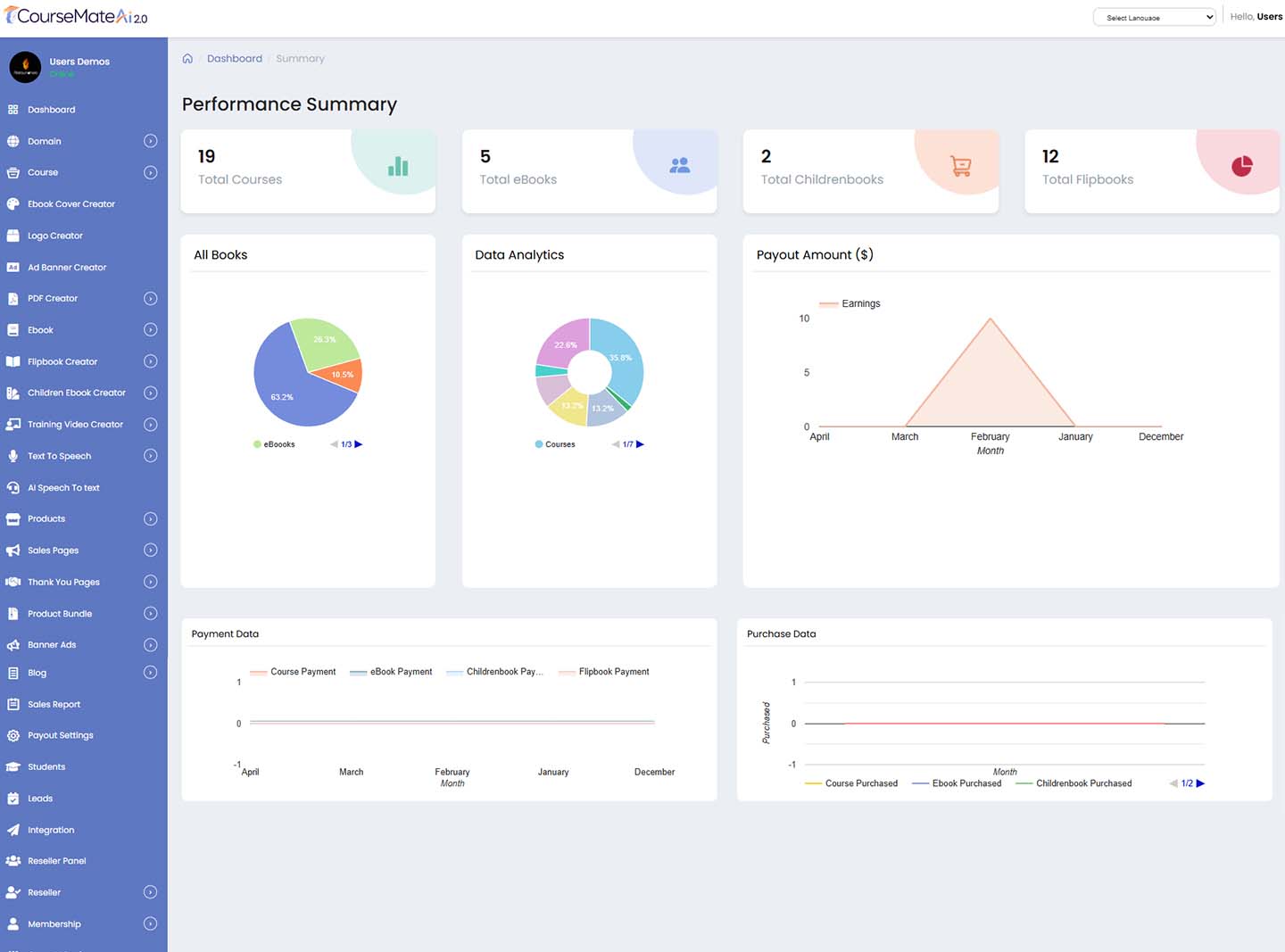Viewport: 1285px width, 952px height.
Task: Click the users icon on Total eBooks
Action: click(x=680, y=166)
